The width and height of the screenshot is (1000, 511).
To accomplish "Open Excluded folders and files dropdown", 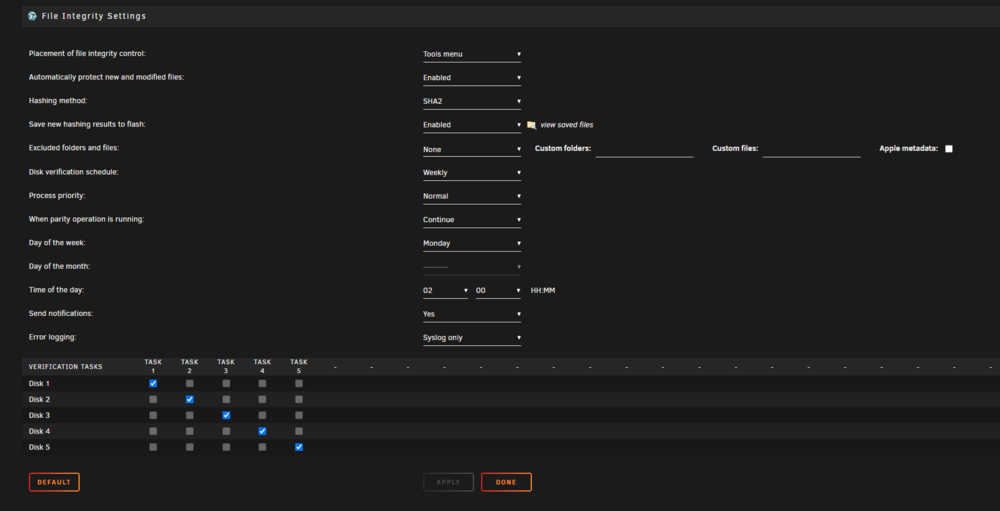I will pos(472,149).
